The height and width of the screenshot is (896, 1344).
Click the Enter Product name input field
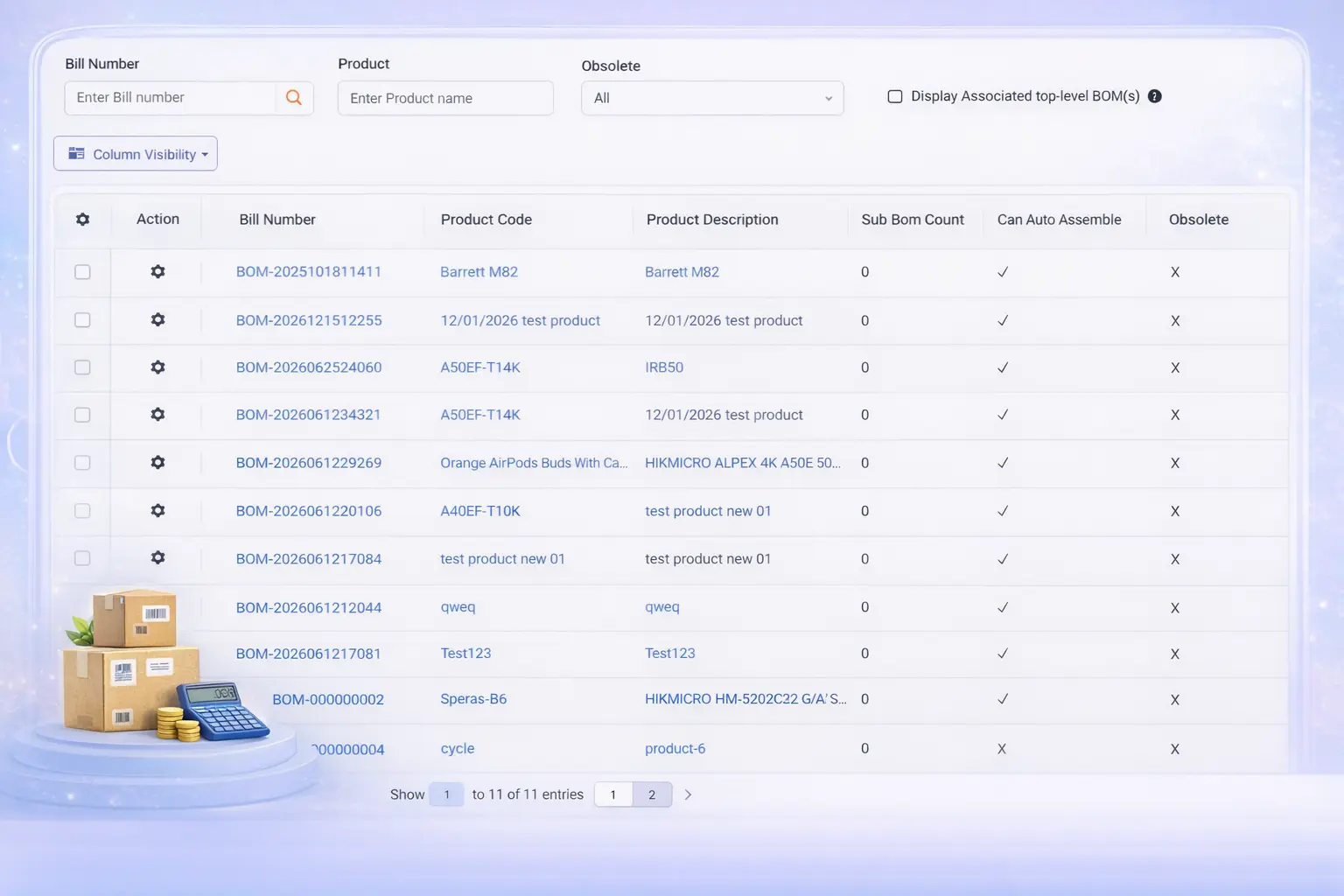coord(445,98)
